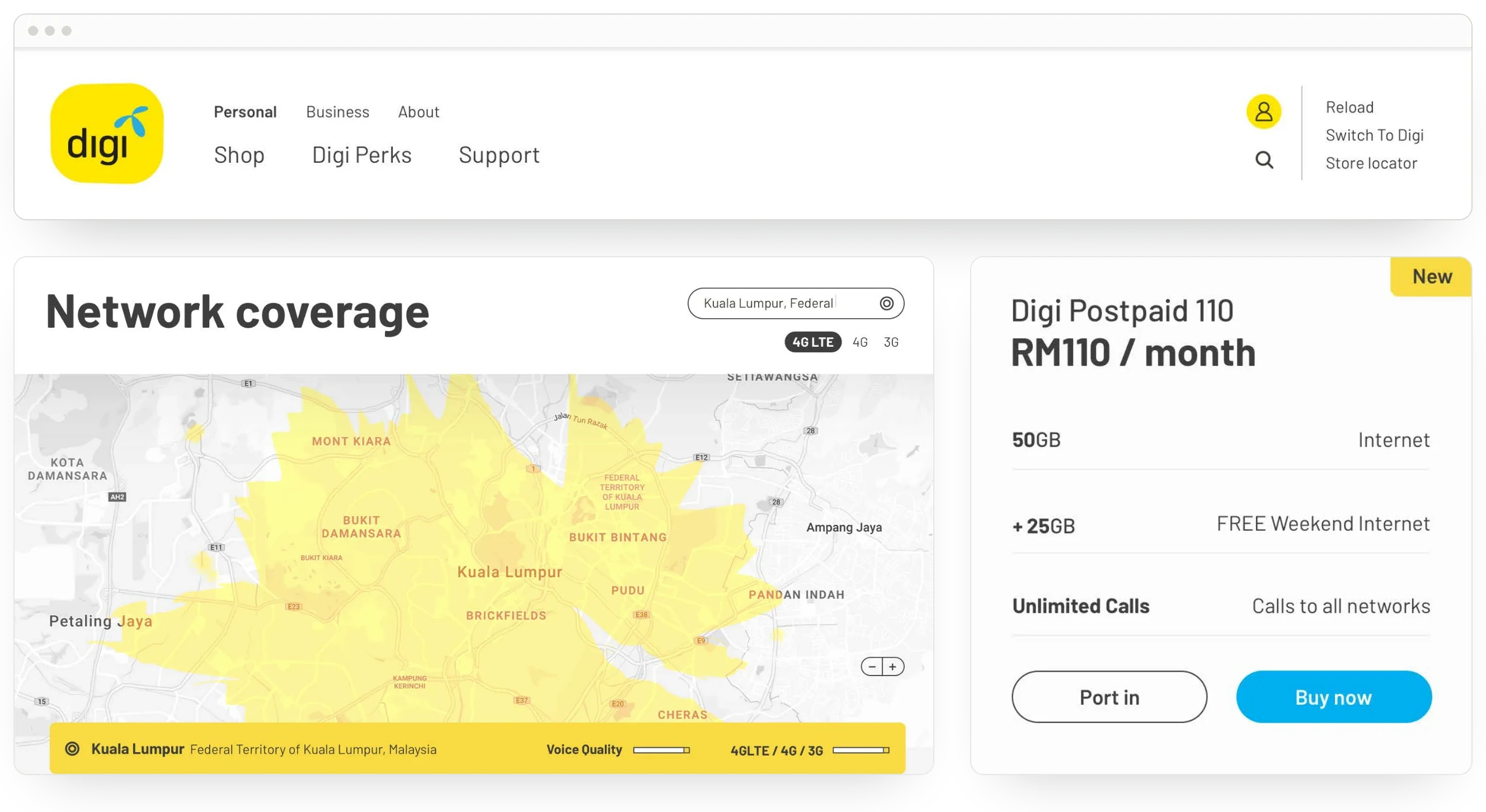Click the Digi logo
This screenshot has width=1486, height=812.
point(107,133)
